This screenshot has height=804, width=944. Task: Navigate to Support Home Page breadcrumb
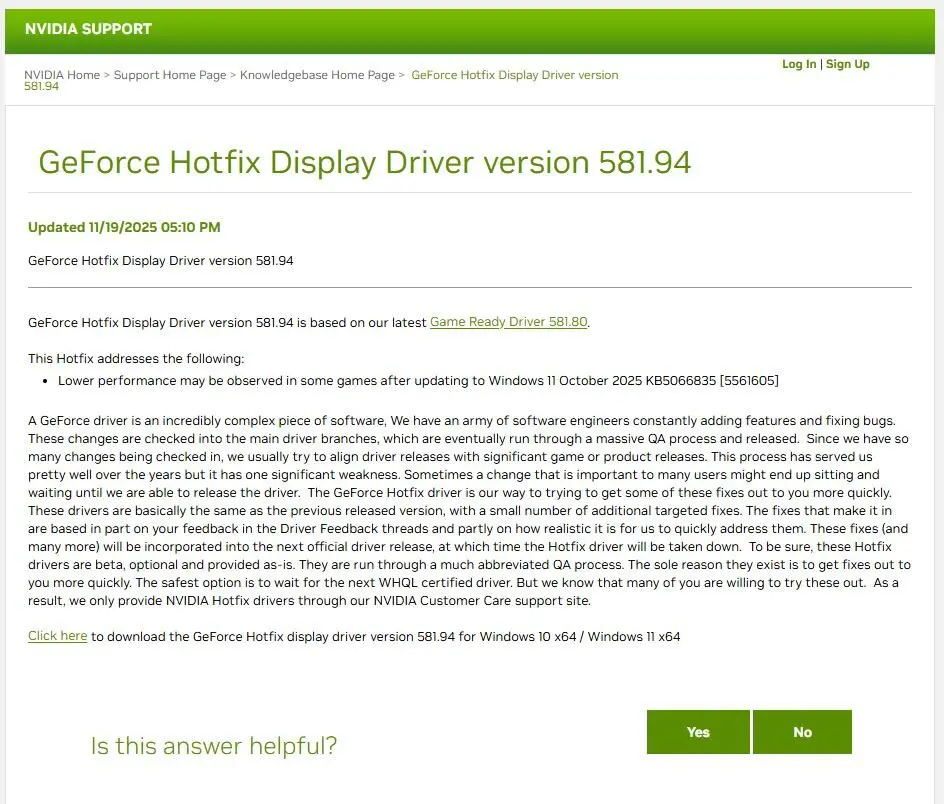tap(170, 74)
